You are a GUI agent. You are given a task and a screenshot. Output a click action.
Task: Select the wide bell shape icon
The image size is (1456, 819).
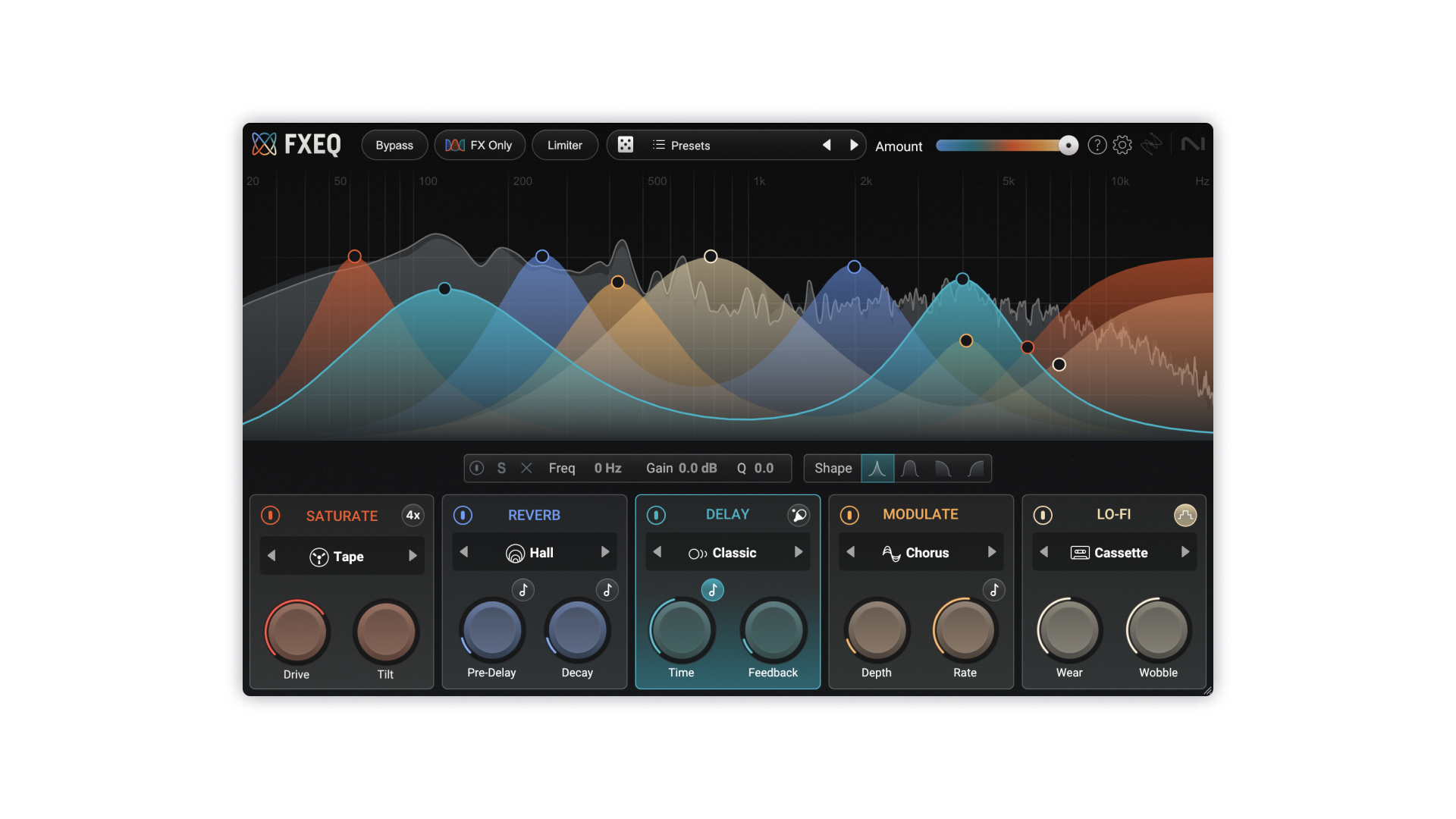click(910, 469)
